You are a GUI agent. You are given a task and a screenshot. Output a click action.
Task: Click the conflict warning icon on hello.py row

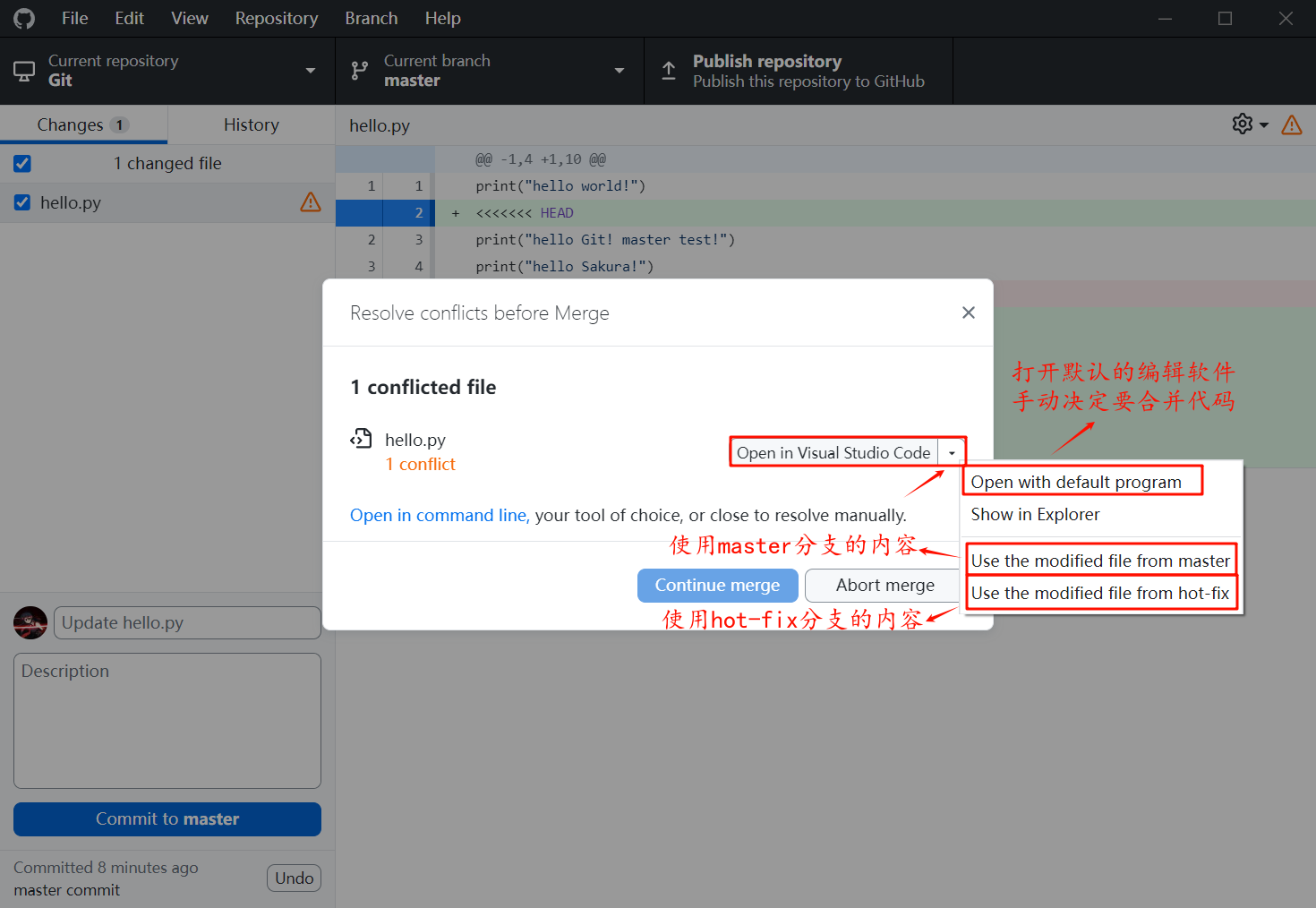[x=311, y=202]
